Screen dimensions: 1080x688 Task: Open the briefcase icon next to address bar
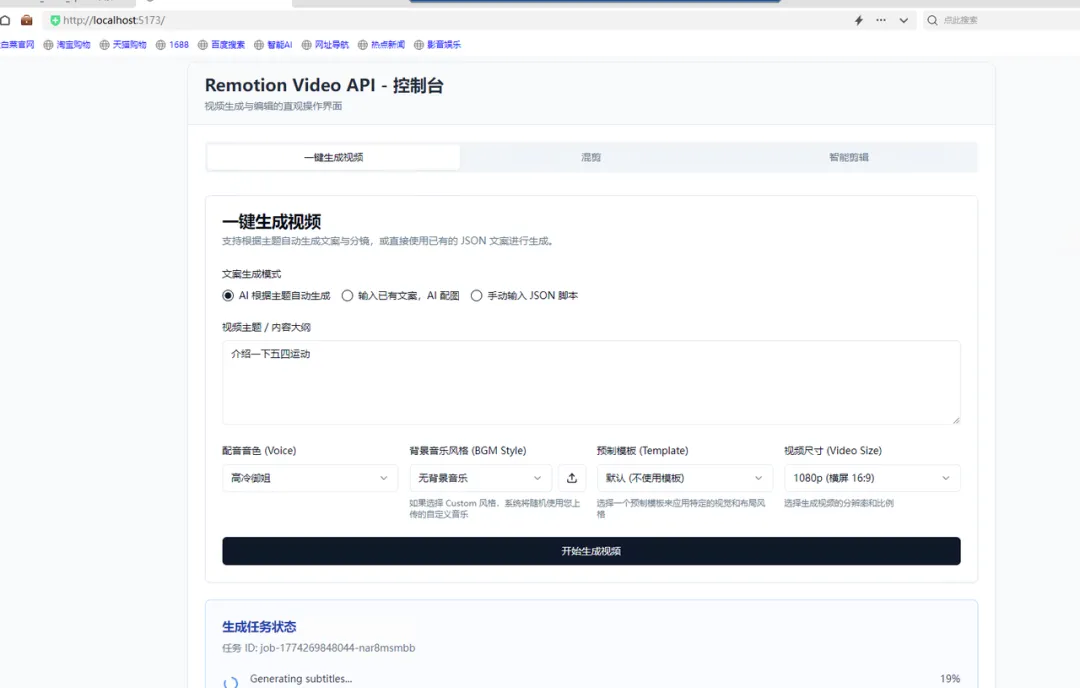(x=27, y=20)
